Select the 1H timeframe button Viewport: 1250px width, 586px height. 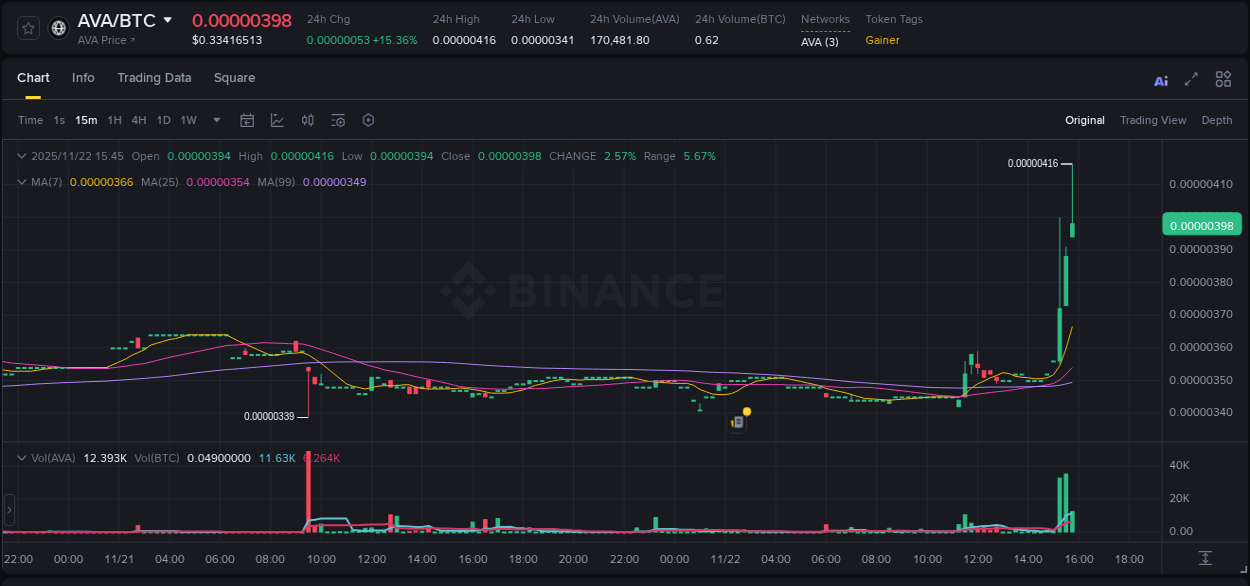pos(115,119)
